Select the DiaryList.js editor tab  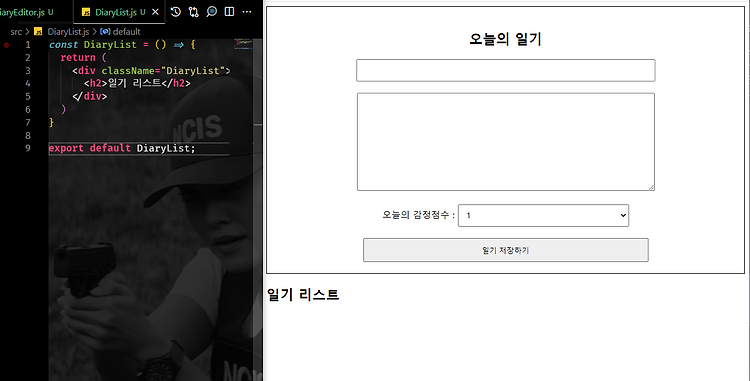[x=120, y=12]
